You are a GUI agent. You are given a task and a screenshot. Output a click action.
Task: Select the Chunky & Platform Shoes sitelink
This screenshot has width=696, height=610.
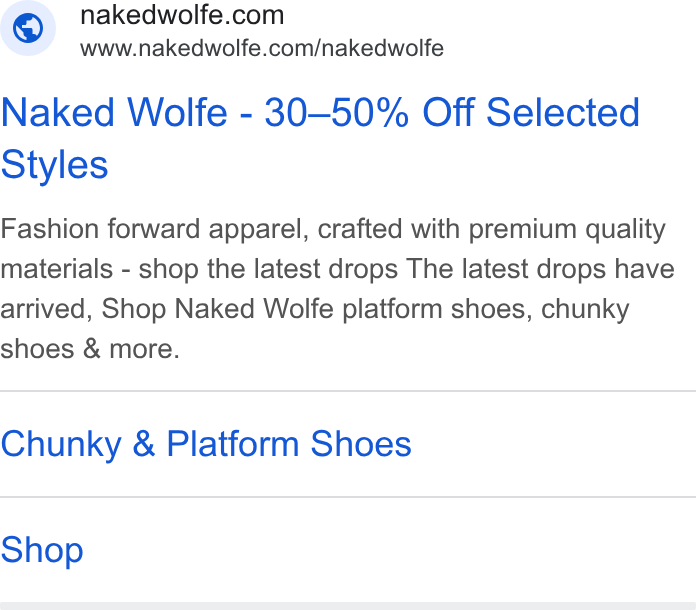click(x=206, y=444)
